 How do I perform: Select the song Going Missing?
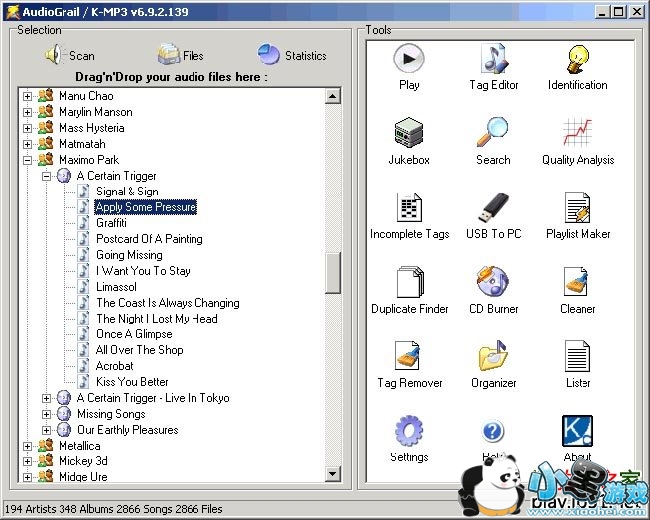tap(129, 255)
